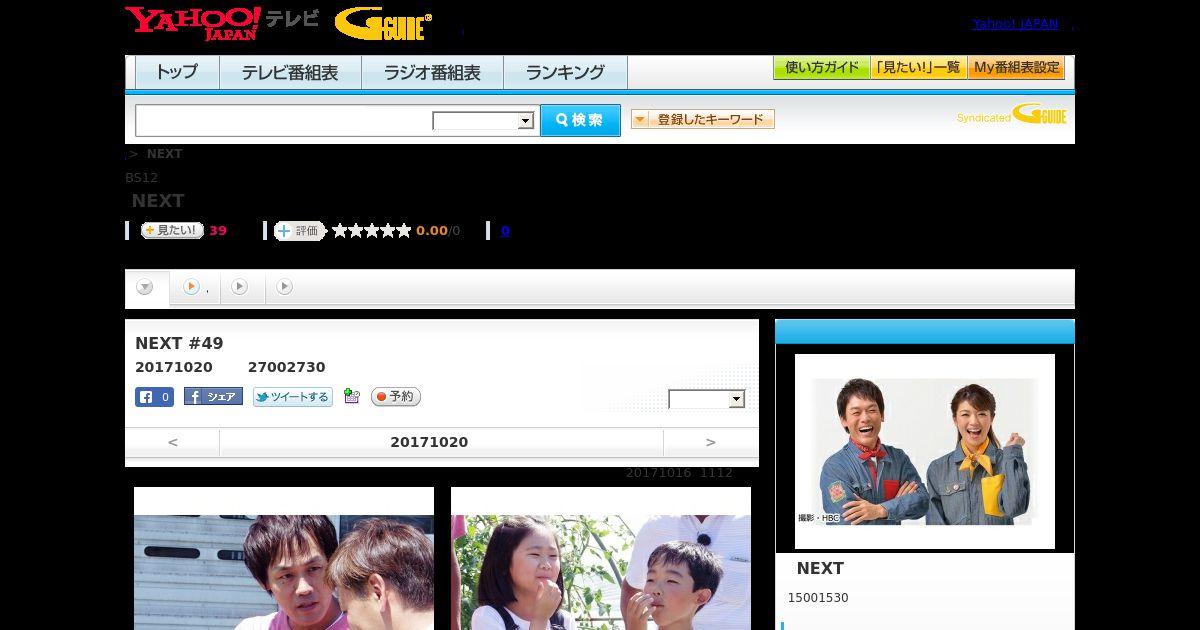Open the photo of two children eating
The image size is (1200, 630).
pyautogui.click(x=601, y=558)
